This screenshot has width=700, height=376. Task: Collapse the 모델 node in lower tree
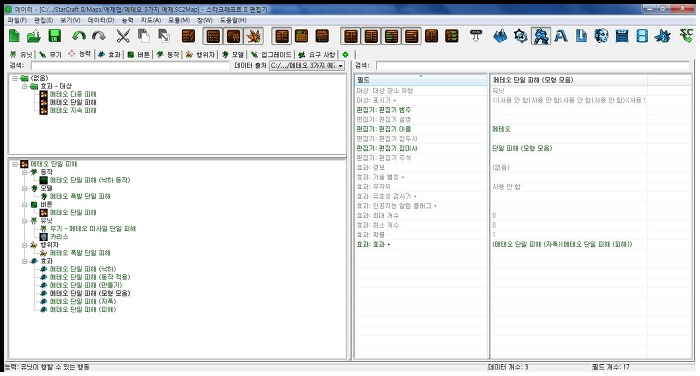25,188
